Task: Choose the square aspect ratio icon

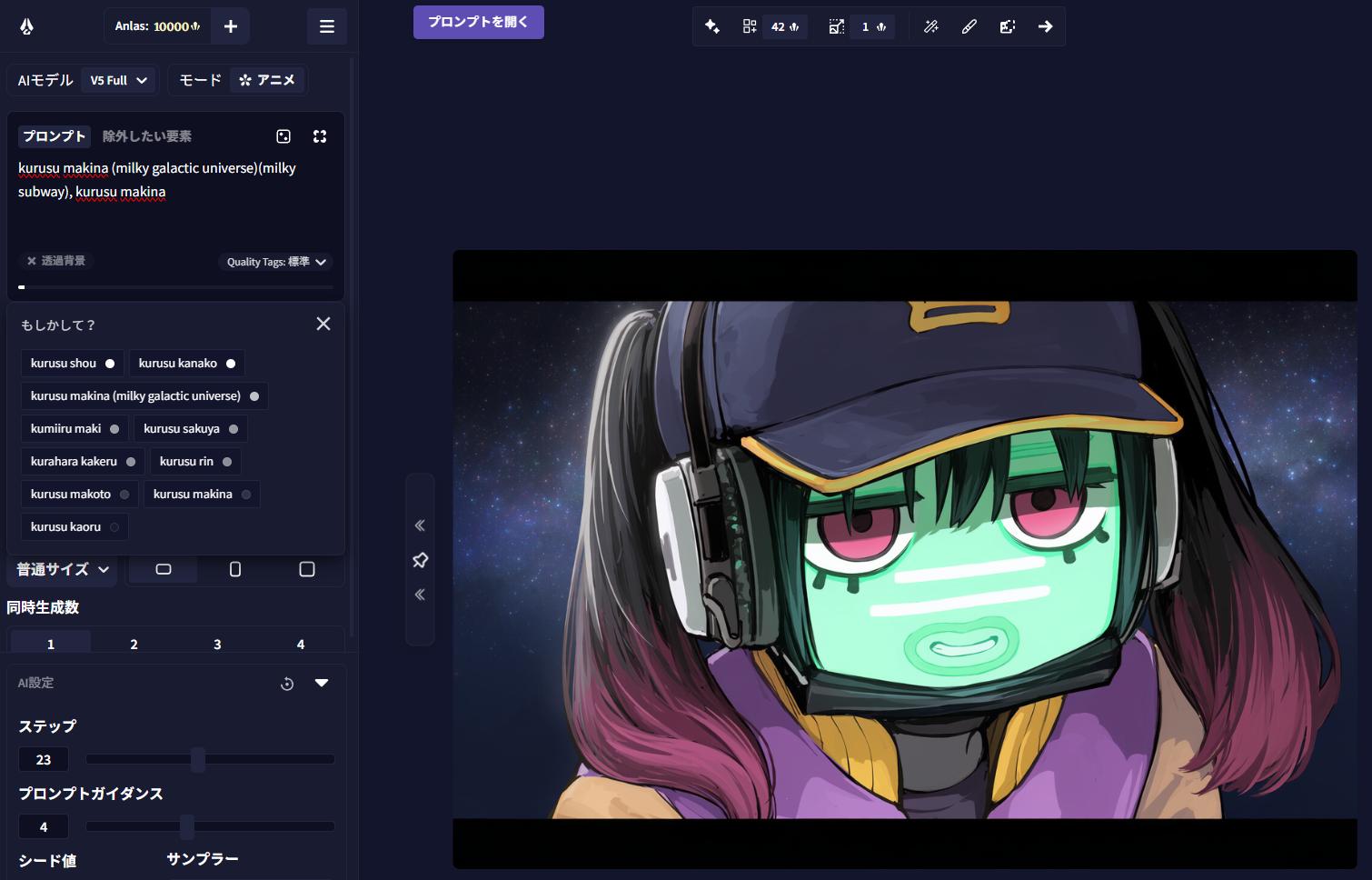Action: pyautogui.click(x=307, y=569)
